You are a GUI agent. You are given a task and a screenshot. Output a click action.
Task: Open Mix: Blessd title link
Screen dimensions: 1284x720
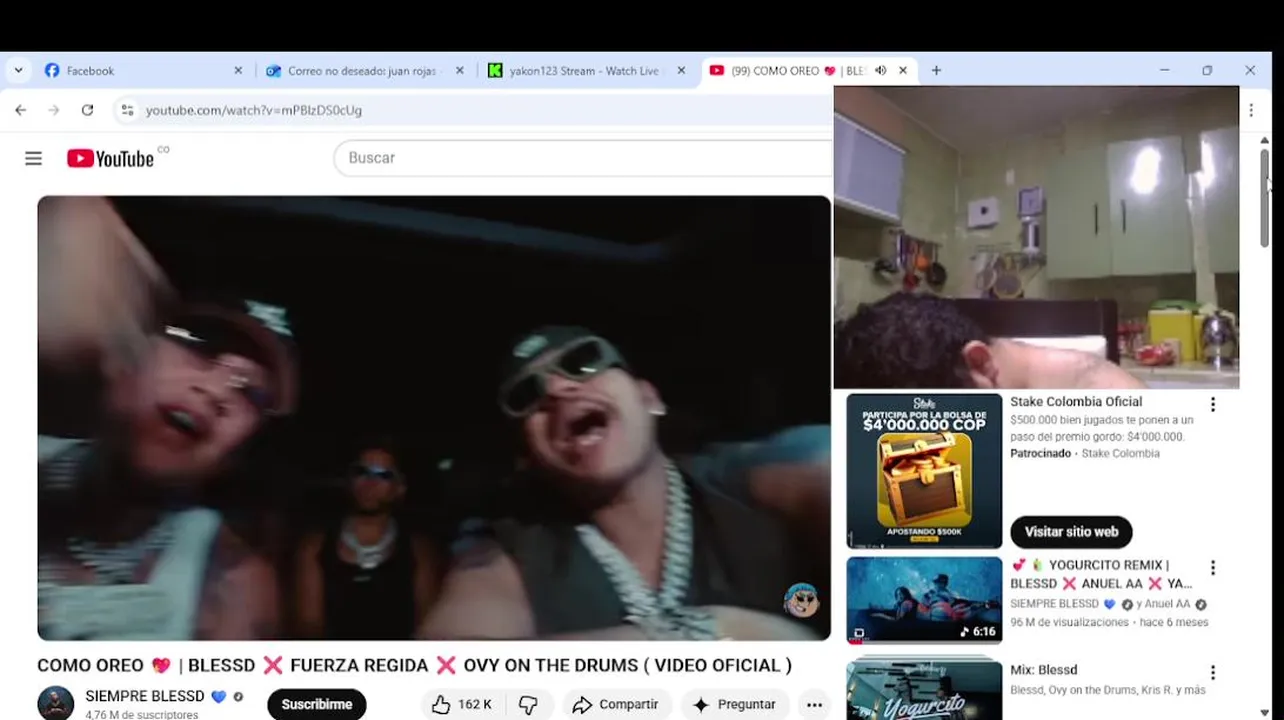(x=1043, y=670)
